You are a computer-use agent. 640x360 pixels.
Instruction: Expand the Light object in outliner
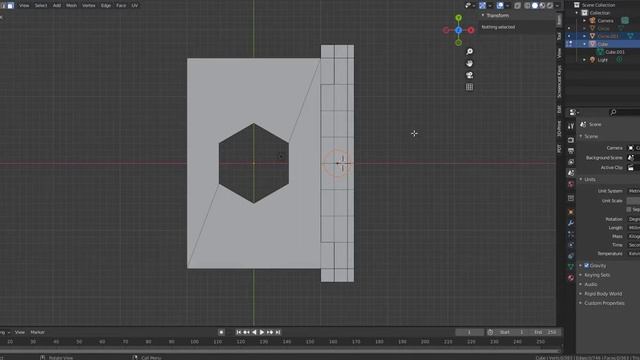(584, 60)
